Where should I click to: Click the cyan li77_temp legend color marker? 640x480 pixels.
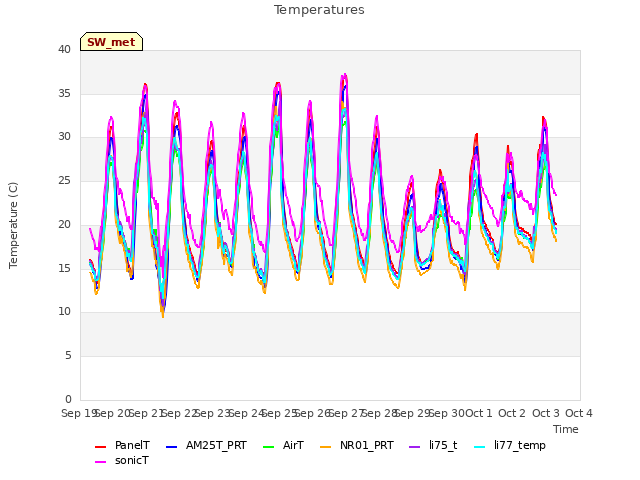point(480,447)
